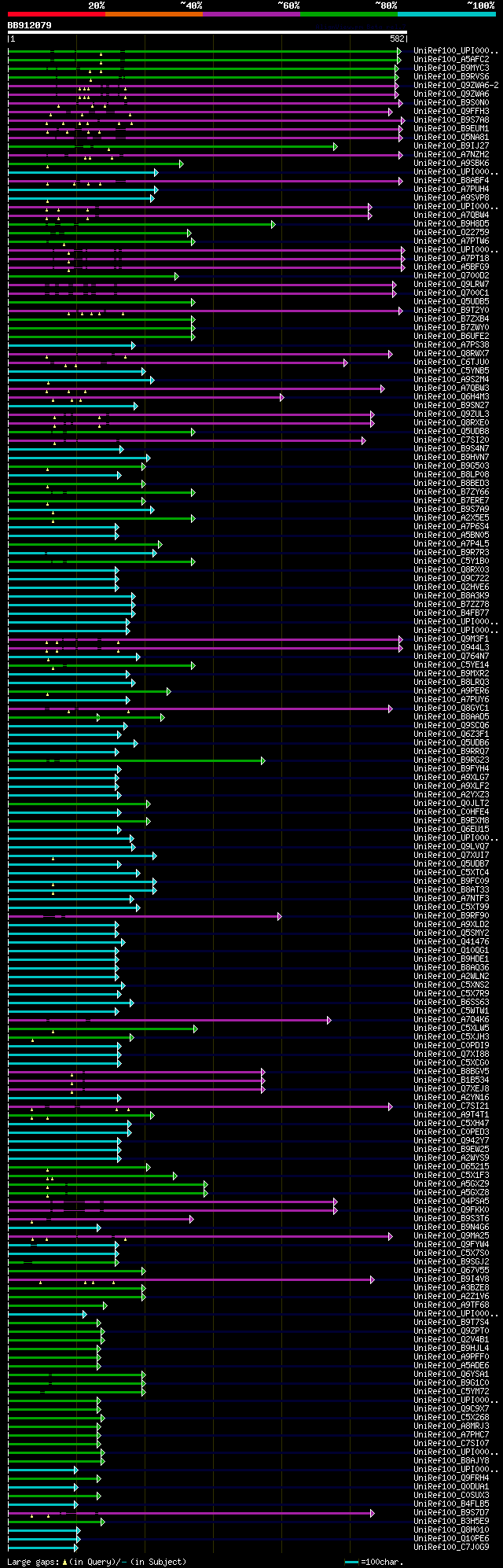503x1568 pixels.
Task: Open hit UniRef100_B9H8D5
Action: pyautogui.click(x=451, y=223)
